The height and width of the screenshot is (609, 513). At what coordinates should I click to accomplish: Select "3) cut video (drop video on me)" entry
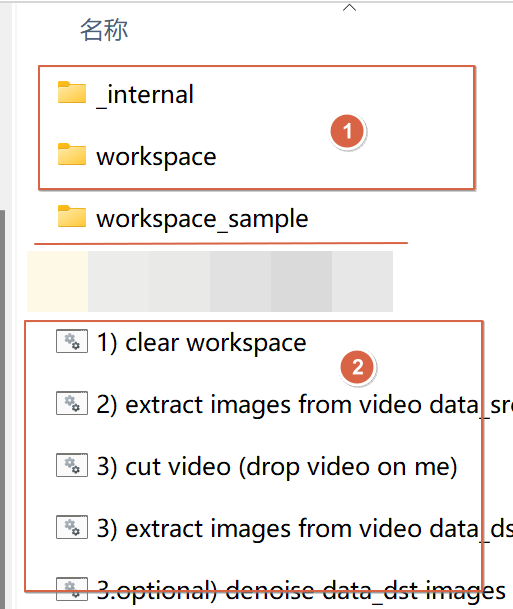coord(277,467)
